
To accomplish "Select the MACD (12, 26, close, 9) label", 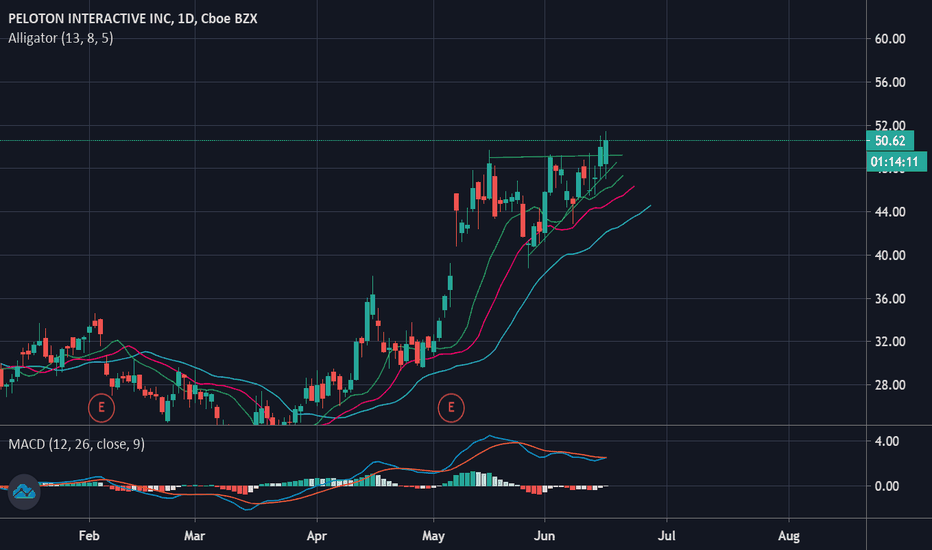I will (77, 444).
